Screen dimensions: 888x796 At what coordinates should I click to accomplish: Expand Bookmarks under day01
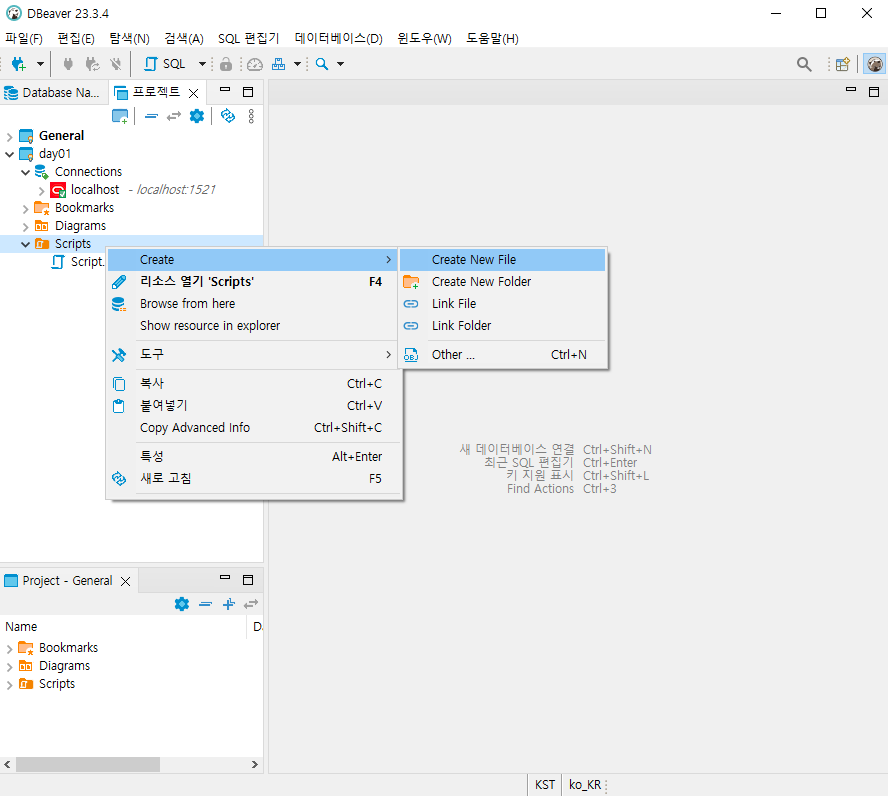click(x=25, y=208)
